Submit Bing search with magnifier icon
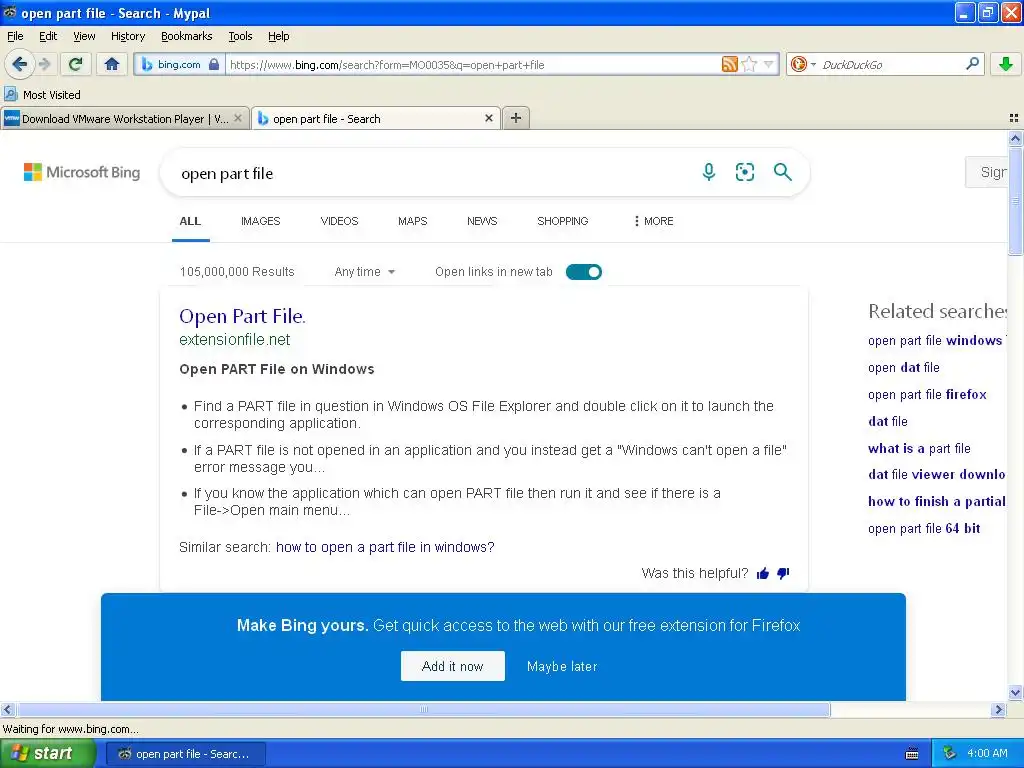 [x=782, y=172]
